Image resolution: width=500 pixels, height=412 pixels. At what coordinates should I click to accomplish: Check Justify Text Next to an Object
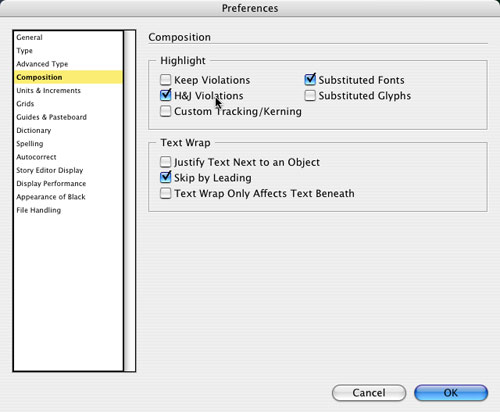(x=165, y=162)
